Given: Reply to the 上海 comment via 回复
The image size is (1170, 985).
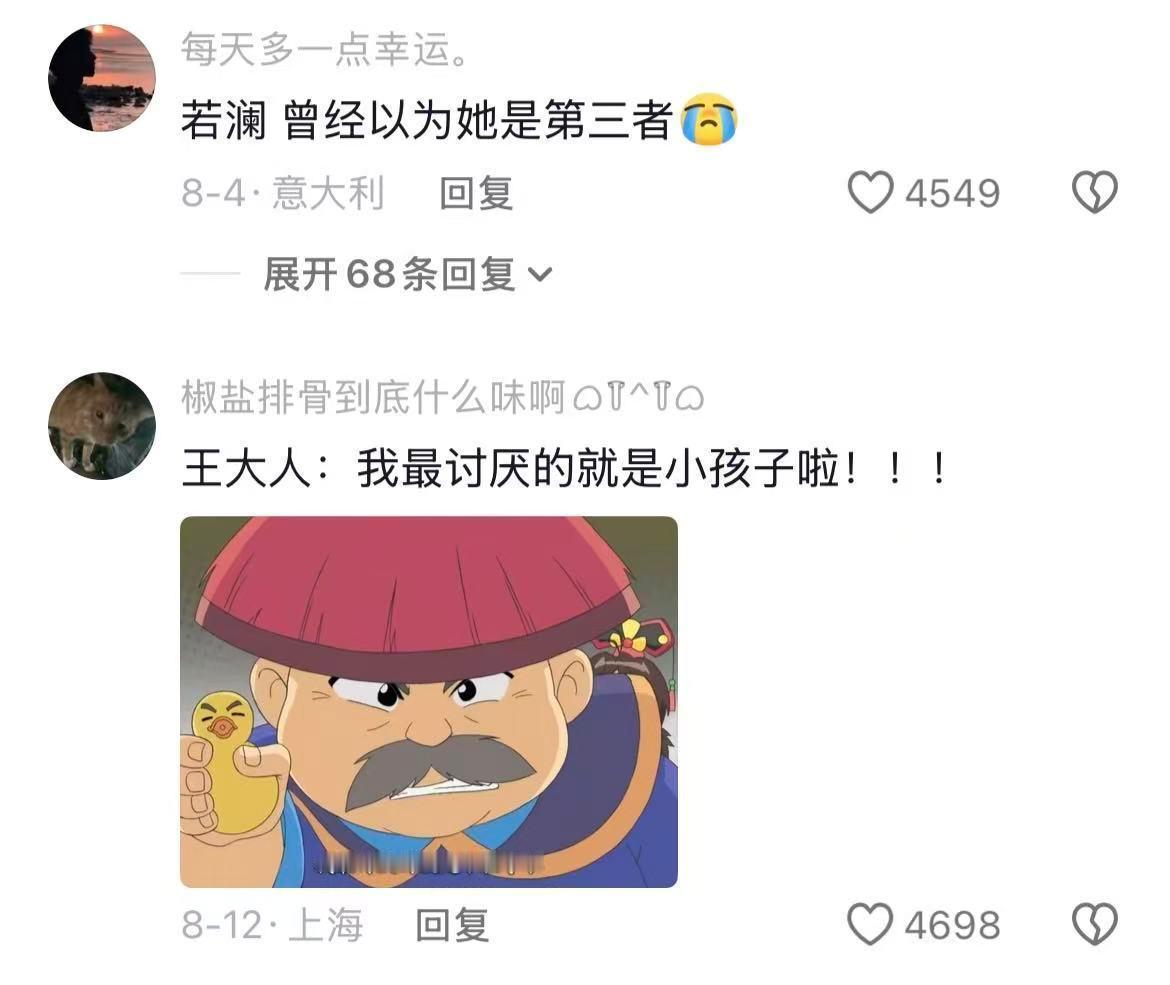Looking at the screenshot, I should pos(452,925).
